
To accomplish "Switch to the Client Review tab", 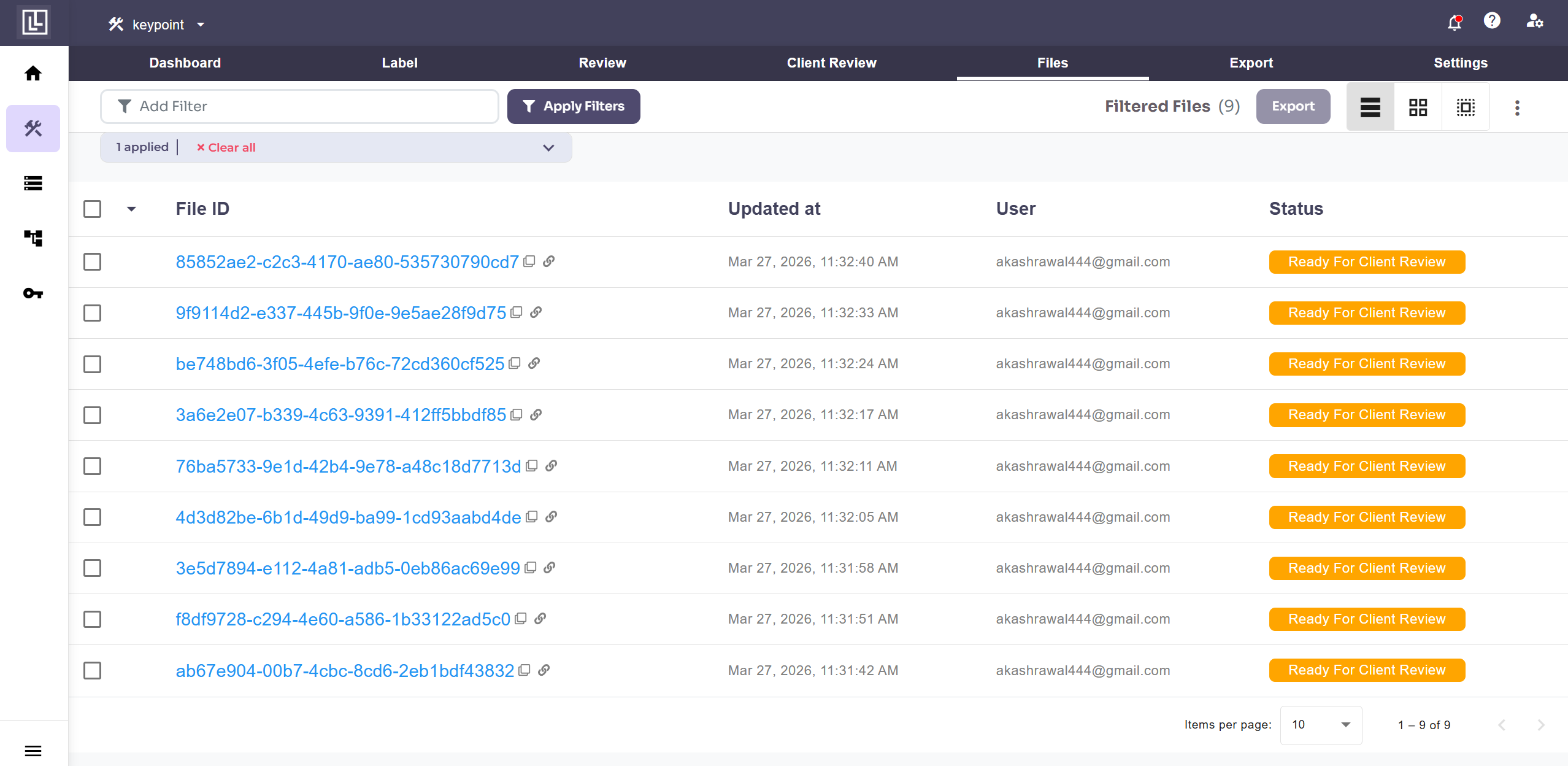I will [831, 63].
